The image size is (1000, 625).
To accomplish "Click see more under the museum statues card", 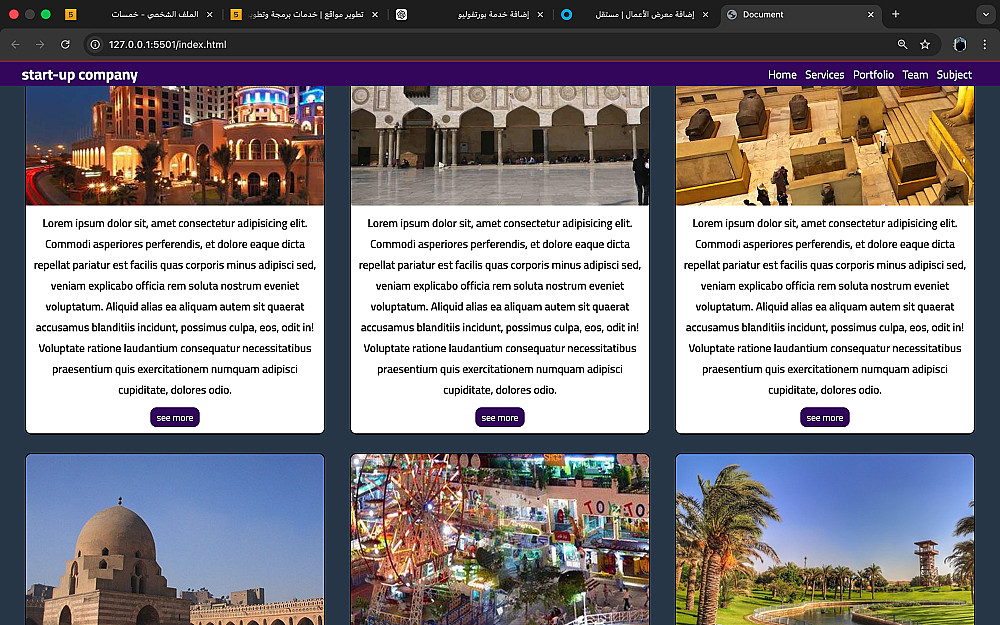I will (825, 417).
